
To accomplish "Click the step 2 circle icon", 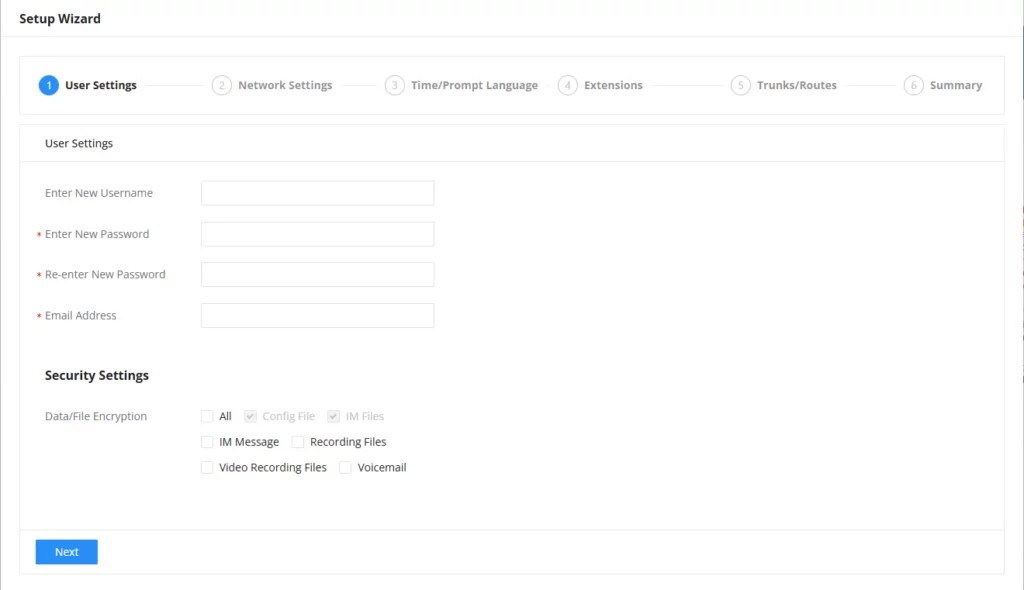I will point(221,85).
